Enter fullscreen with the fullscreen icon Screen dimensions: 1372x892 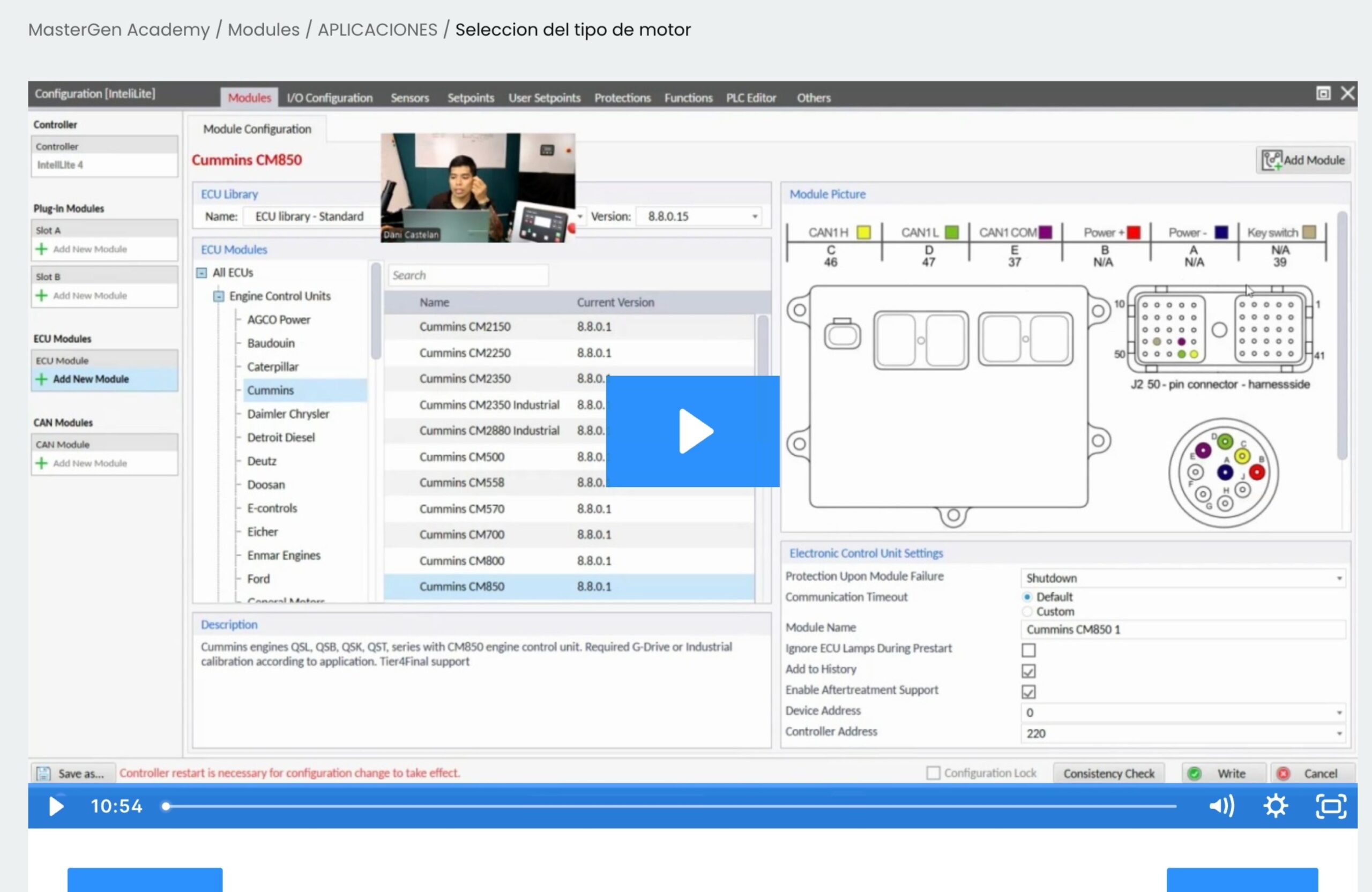(x=1331, y=806)
